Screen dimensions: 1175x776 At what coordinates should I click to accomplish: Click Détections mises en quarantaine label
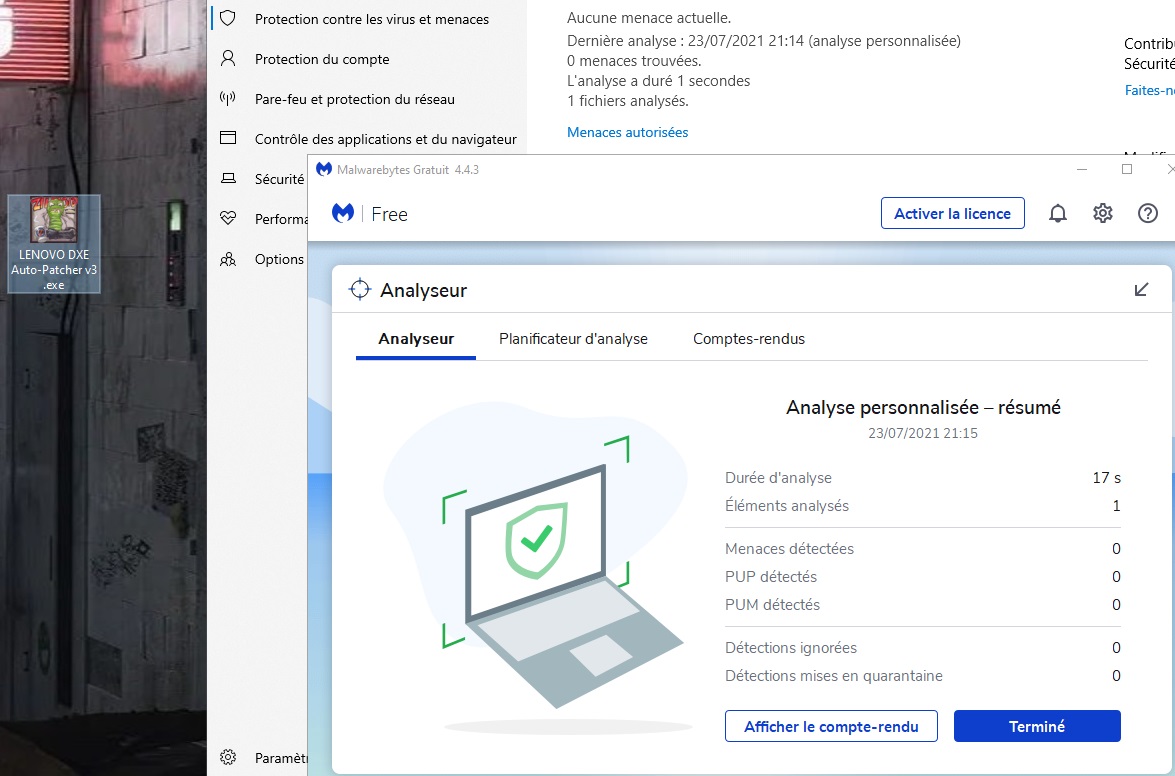pos(833,676)
